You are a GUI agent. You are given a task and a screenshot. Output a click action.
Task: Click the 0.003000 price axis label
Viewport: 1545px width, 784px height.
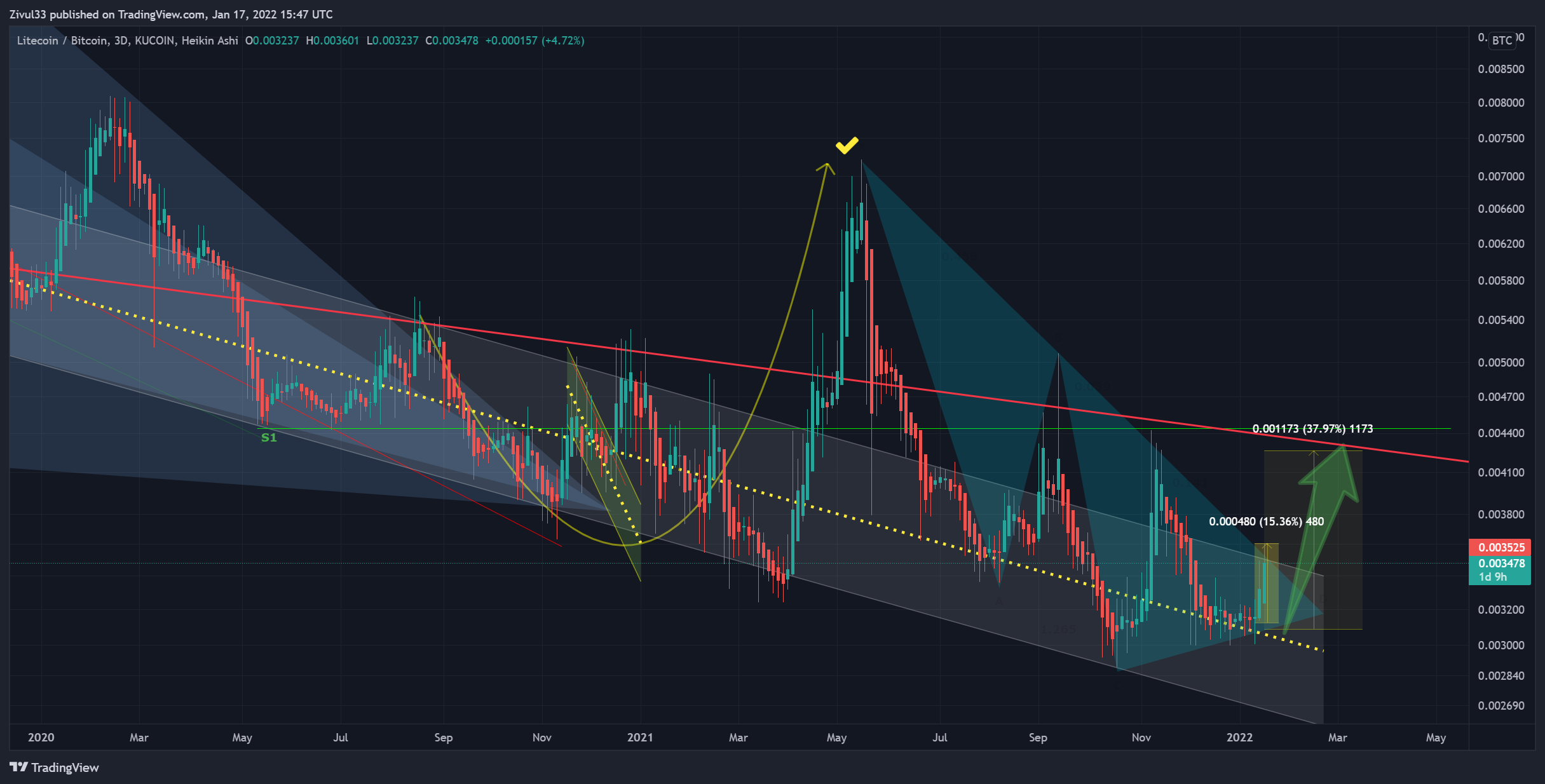pos(1501,645)
